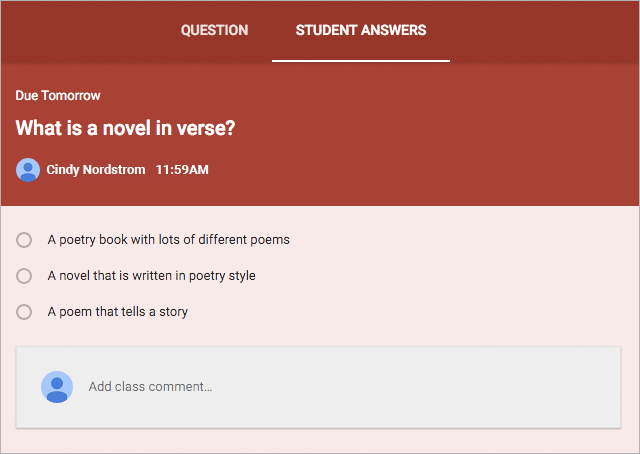Click Cindy Nordstrom's profile avatar

tap(28, 170)
